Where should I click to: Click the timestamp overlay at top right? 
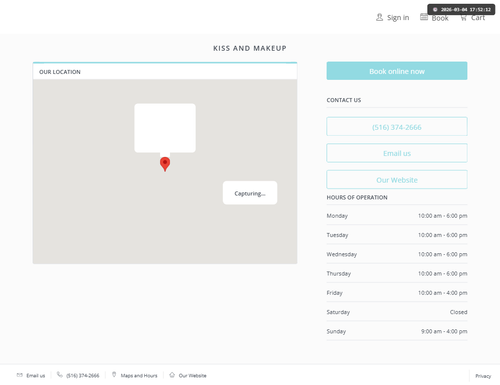pos(461,9)
